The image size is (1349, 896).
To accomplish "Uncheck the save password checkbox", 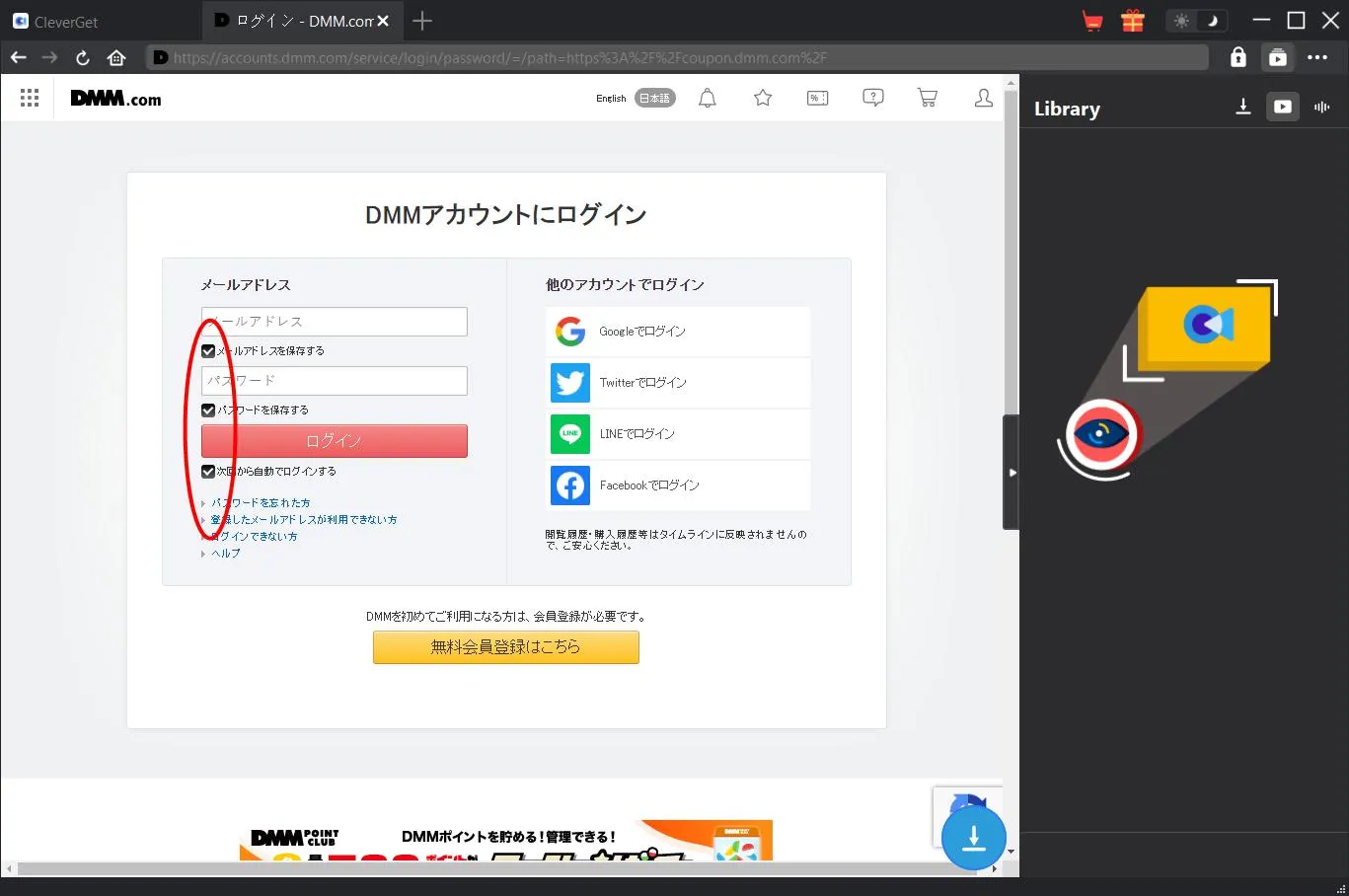I will point(208,411).
